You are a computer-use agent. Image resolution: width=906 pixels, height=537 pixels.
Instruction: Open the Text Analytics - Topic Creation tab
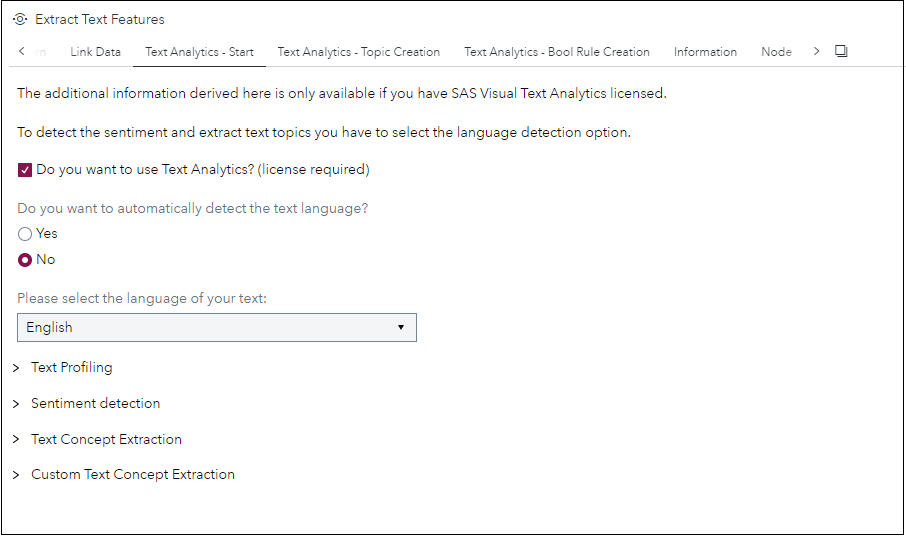359,51
